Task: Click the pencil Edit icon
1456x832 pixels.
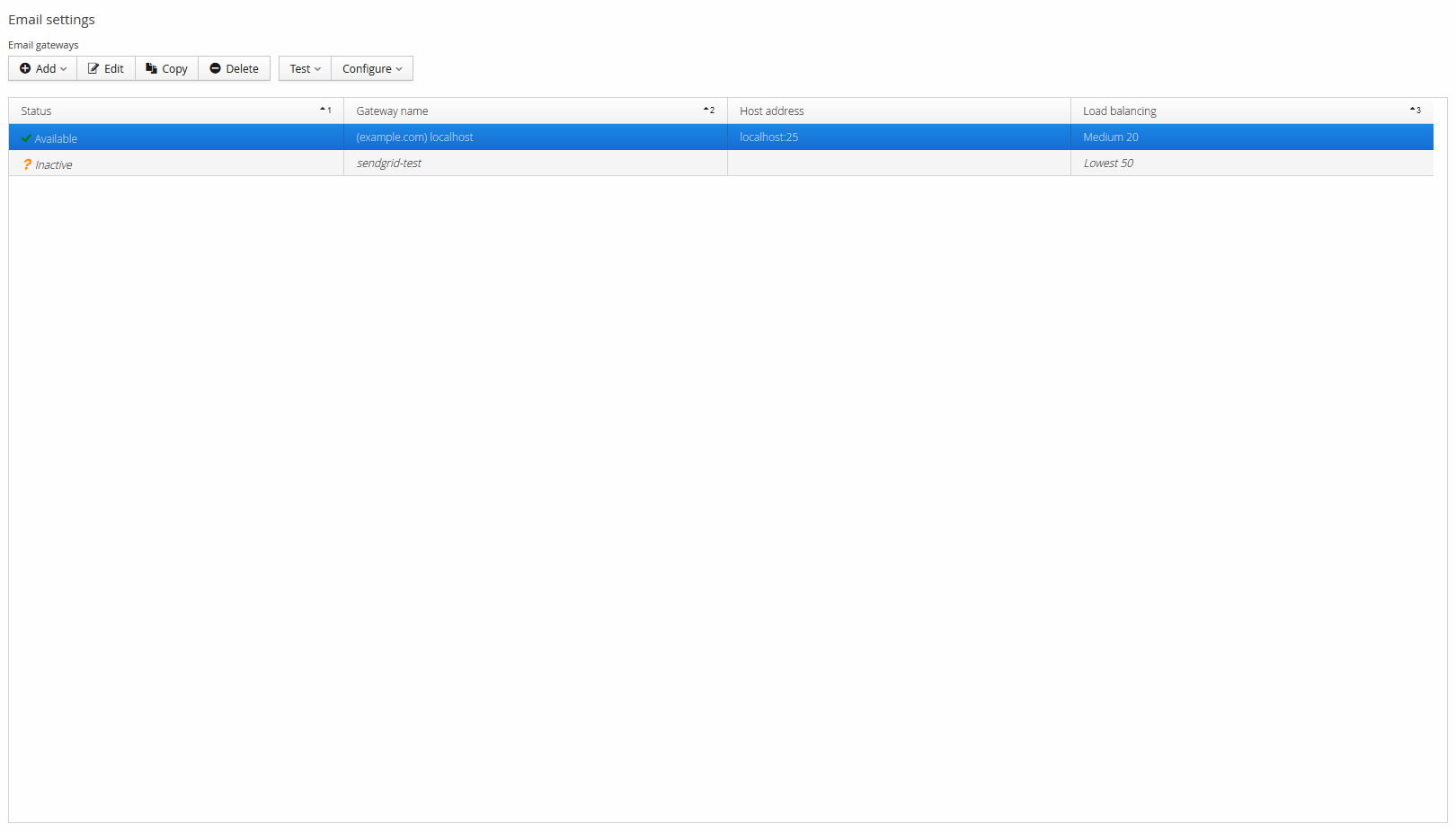Action: click(x=93, y=68)
